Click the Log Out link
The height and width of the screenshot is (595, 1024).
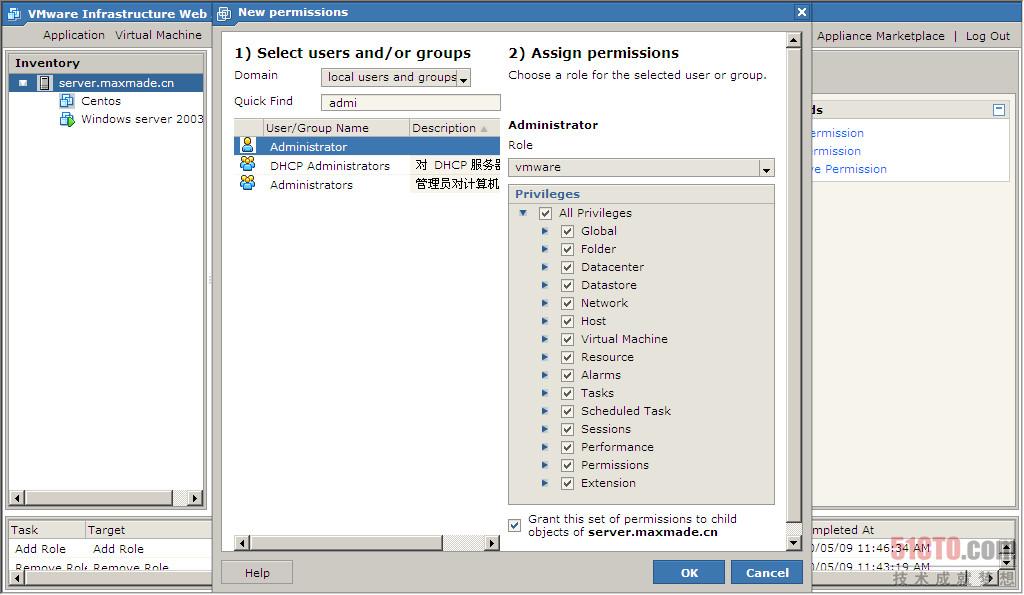(987, 36)
